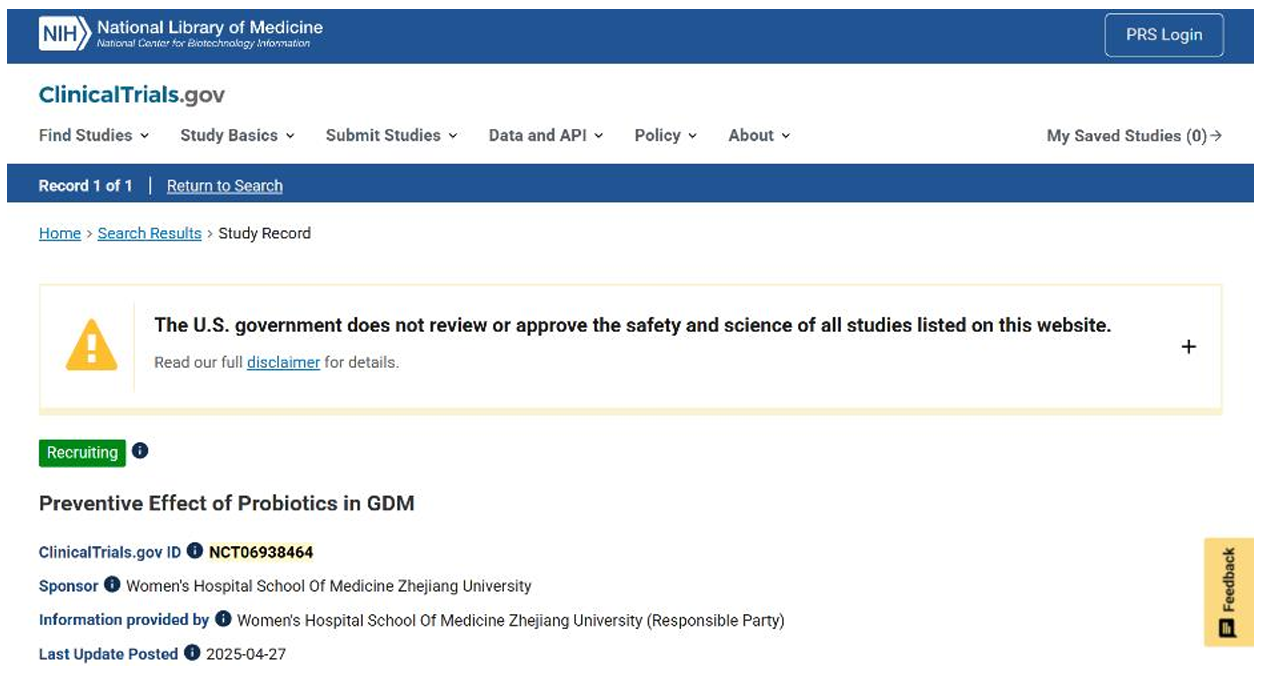Open the Feedback side tab
Screen dimensions: 1266x697
tap(1228, 592)
